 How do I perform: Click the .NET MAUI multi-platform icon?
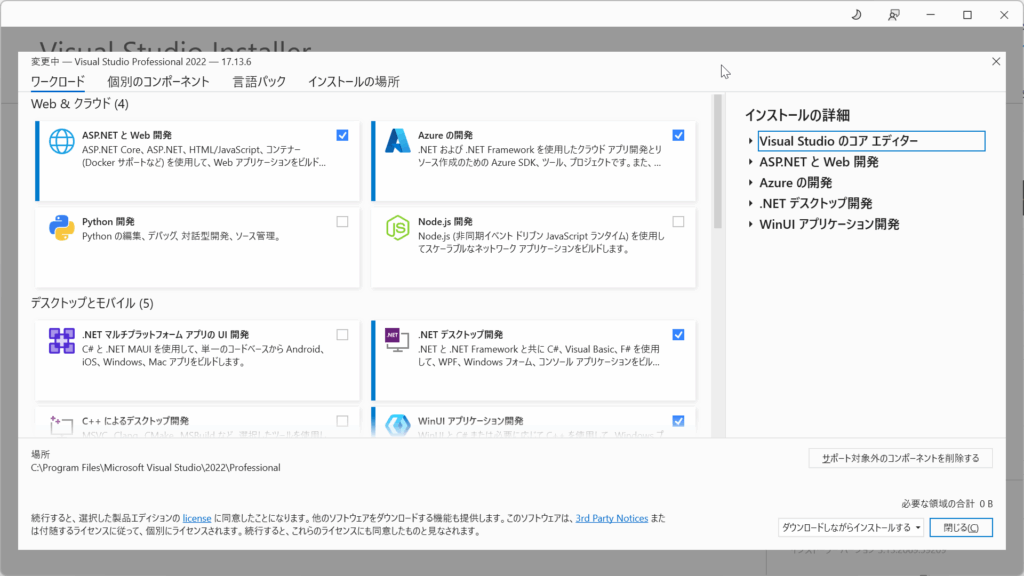click(x=61, y=341)
